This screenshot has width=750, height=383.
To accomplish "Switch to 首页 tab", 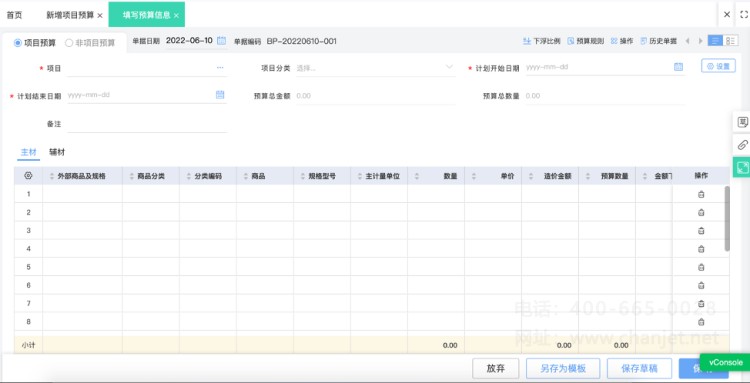I will pos(14,15).
